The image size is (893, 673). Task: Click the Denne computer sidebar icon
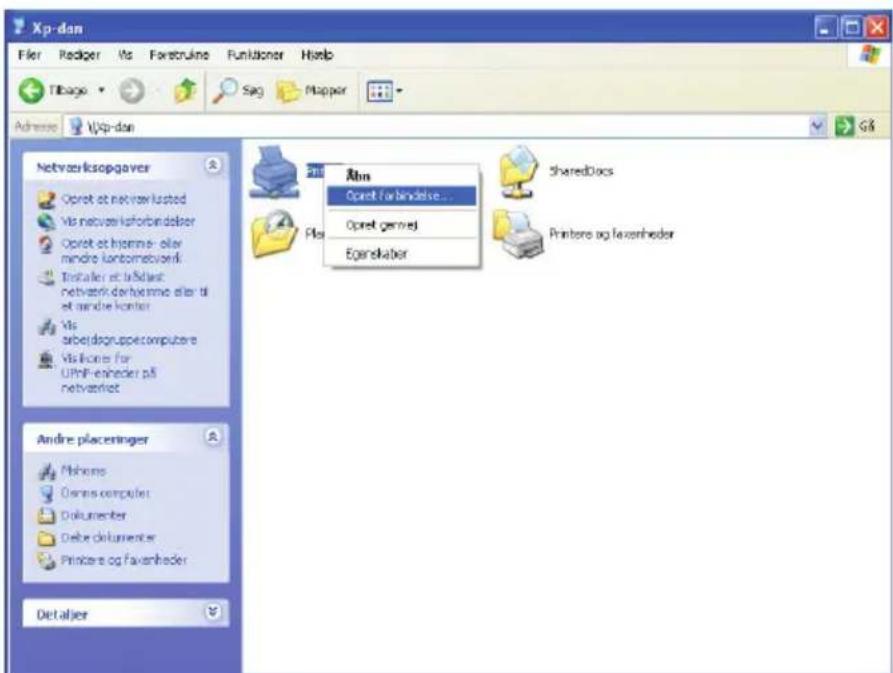tap(47, 493)
